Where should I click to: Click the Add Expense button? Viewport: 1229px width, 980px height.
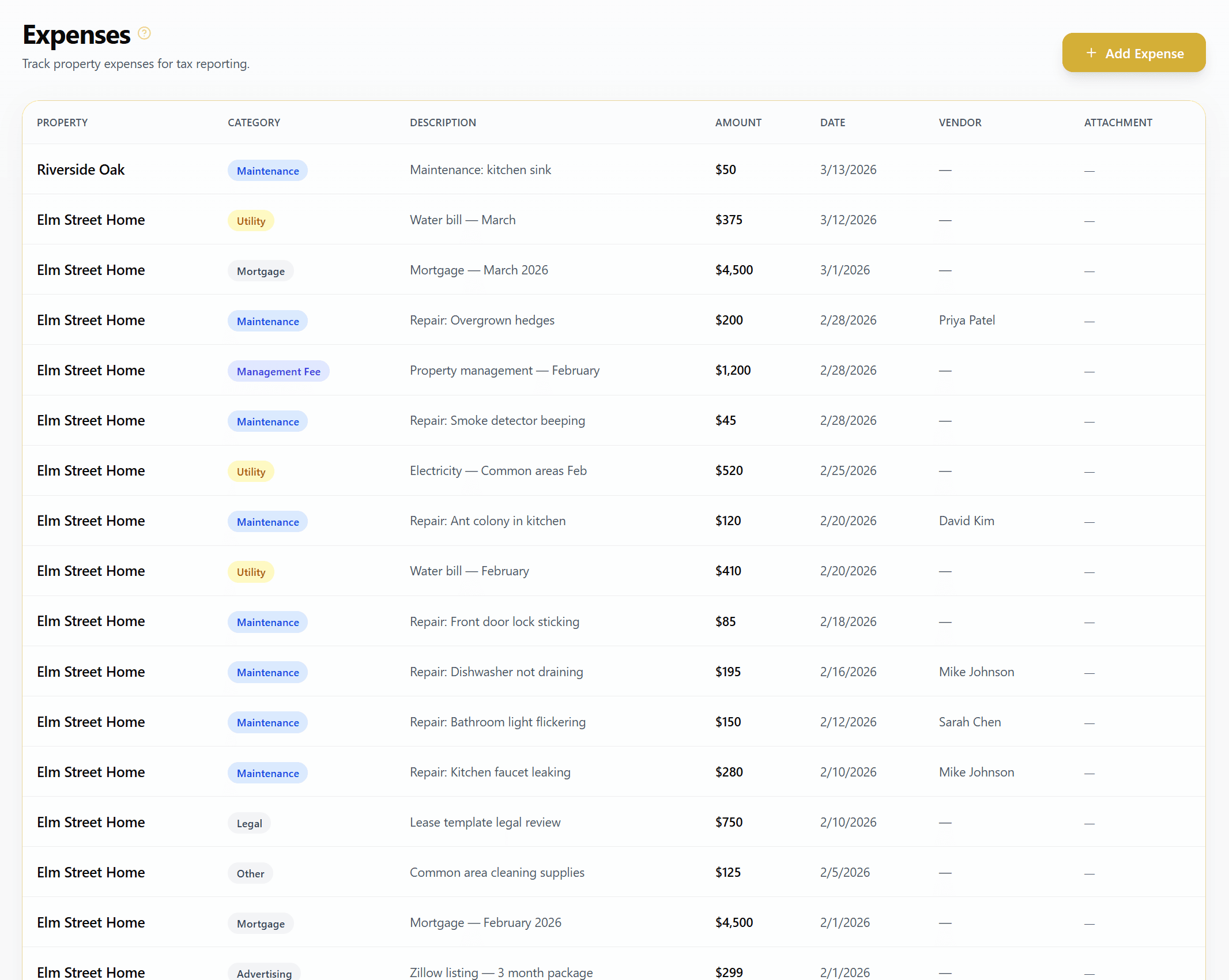click(x=1133, y=52)
